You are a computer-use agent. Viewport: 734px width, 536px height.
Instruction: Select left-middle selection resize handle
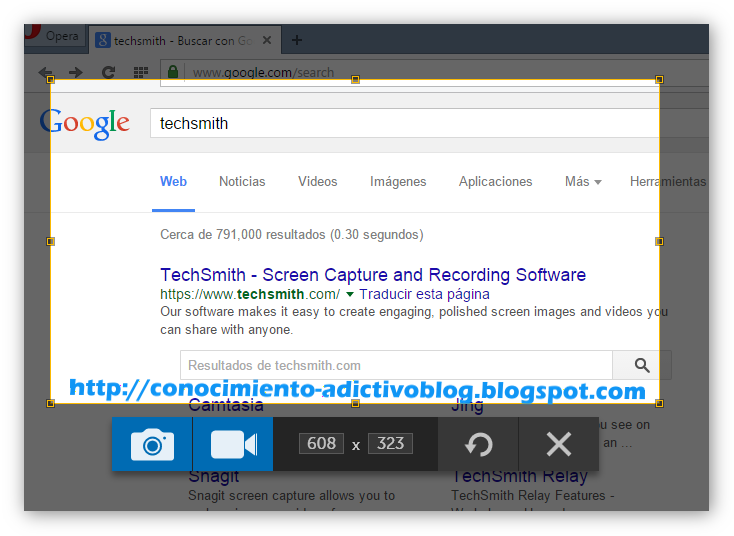pyautogui.click(x=51, y=242)
